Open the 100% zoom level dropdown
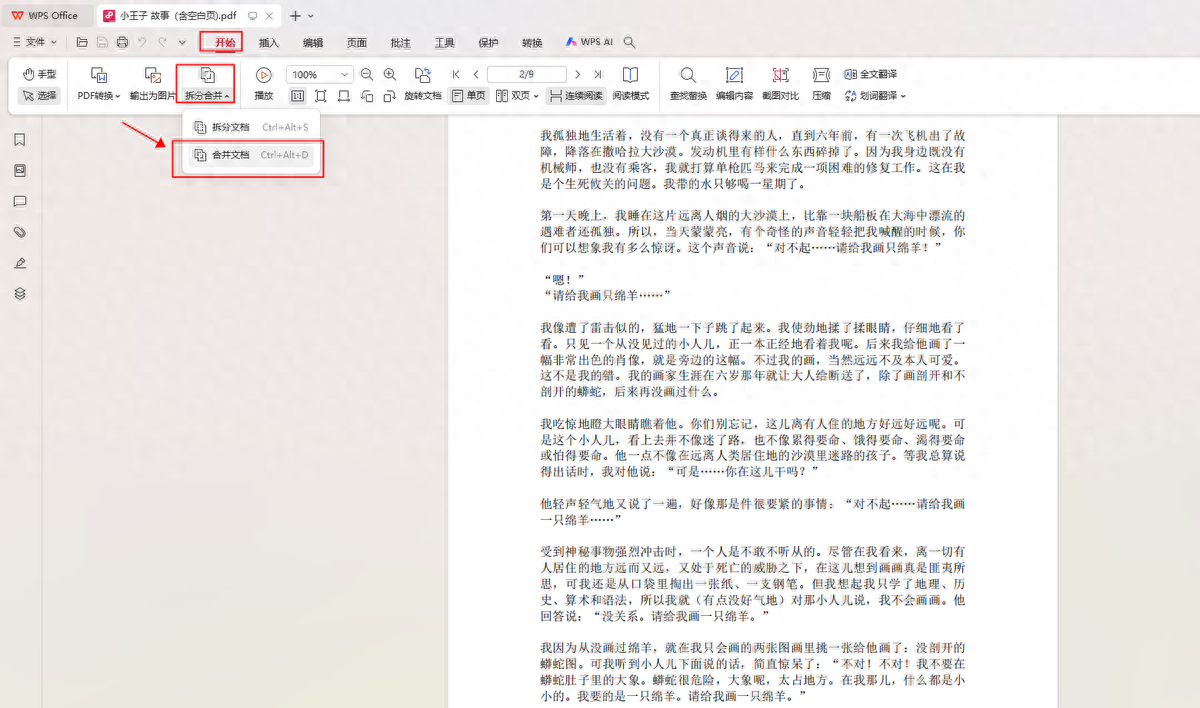 pos(320,75)
